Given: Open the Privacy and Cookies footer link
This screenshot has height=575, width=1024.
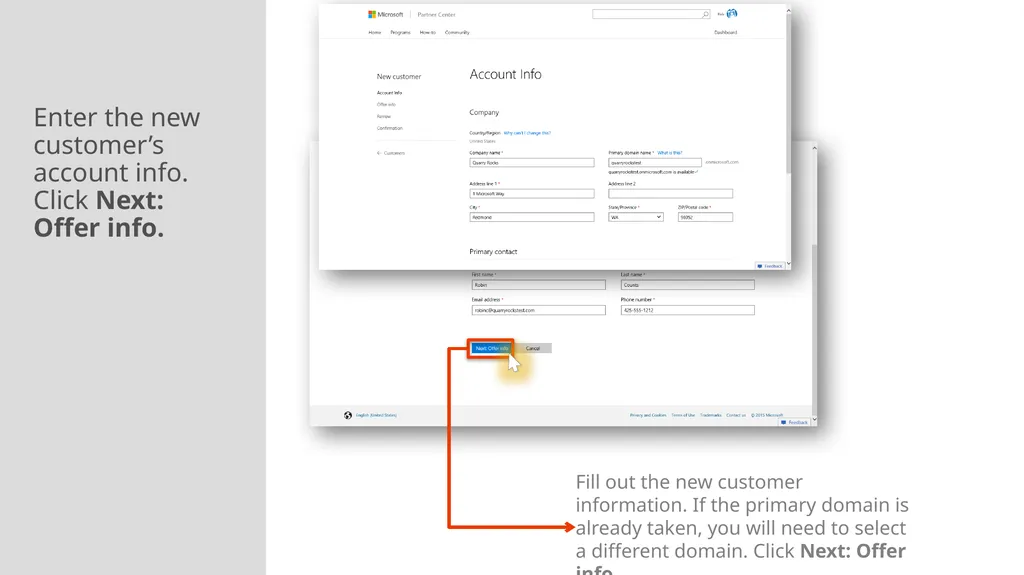Looking at the screenshot, I should coord(648,416).
